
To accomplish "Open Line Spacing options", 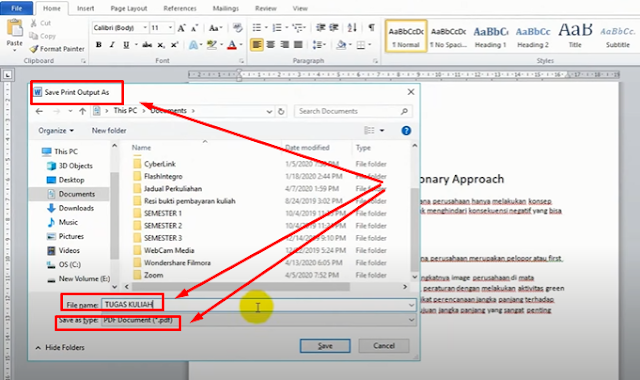I will tap(318, 44).
